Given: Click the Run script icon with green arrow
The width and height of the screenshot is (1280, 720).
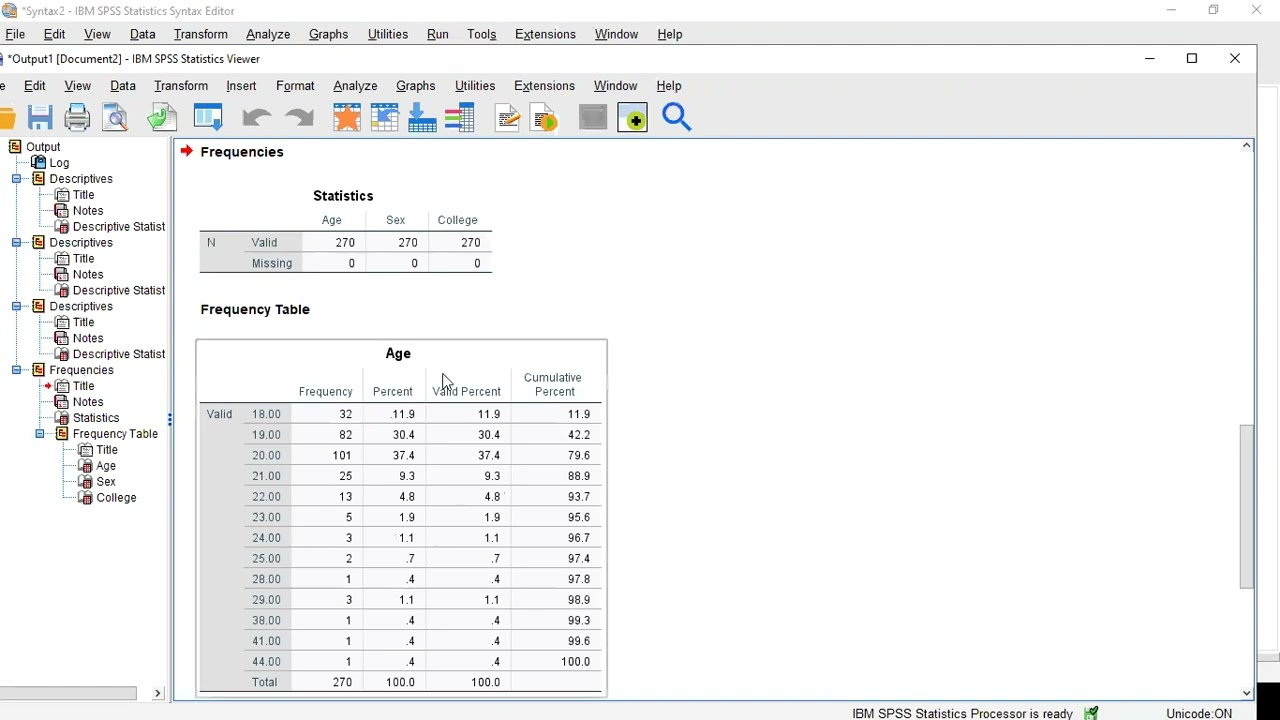Looking at the screenshot, I should (x=545, y=118).
